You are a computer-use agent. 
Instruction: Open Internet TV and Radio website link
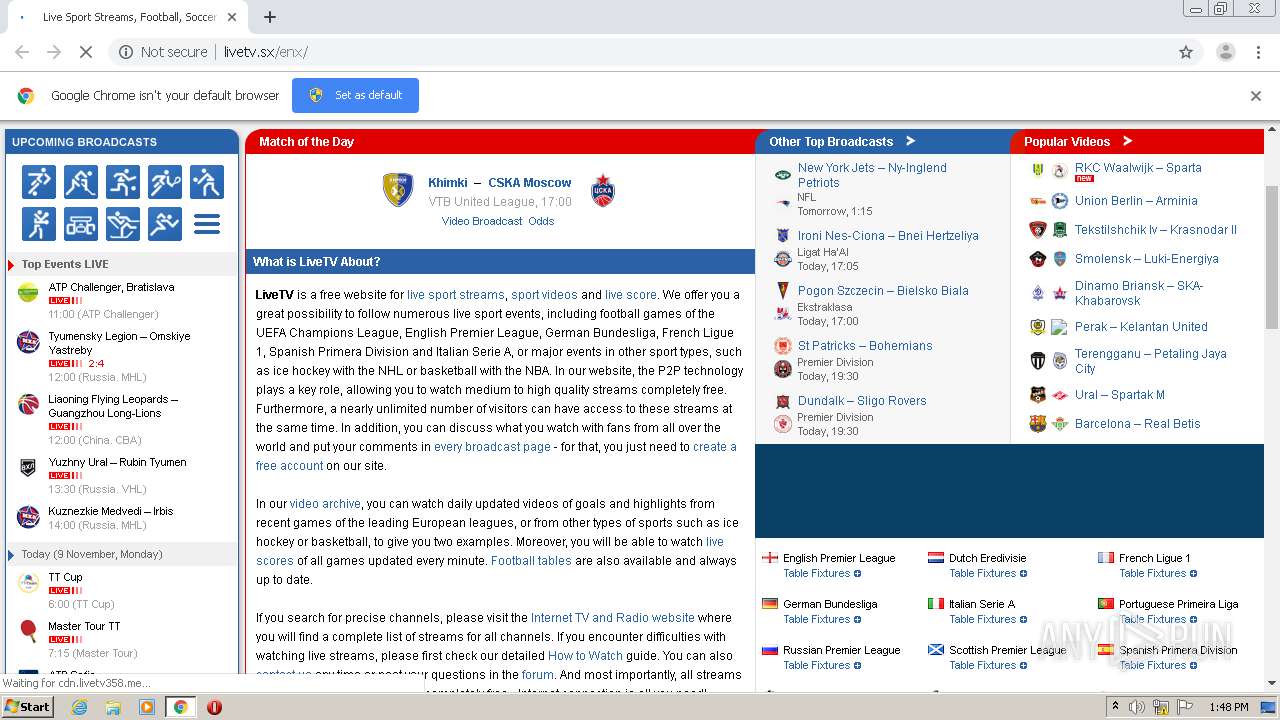tap(612, 618)
